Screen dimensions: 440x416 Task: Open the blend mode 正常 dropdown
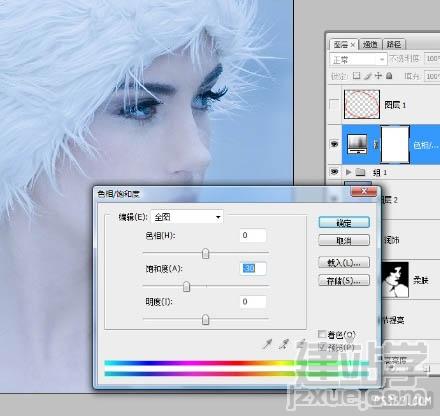[358, 60]
